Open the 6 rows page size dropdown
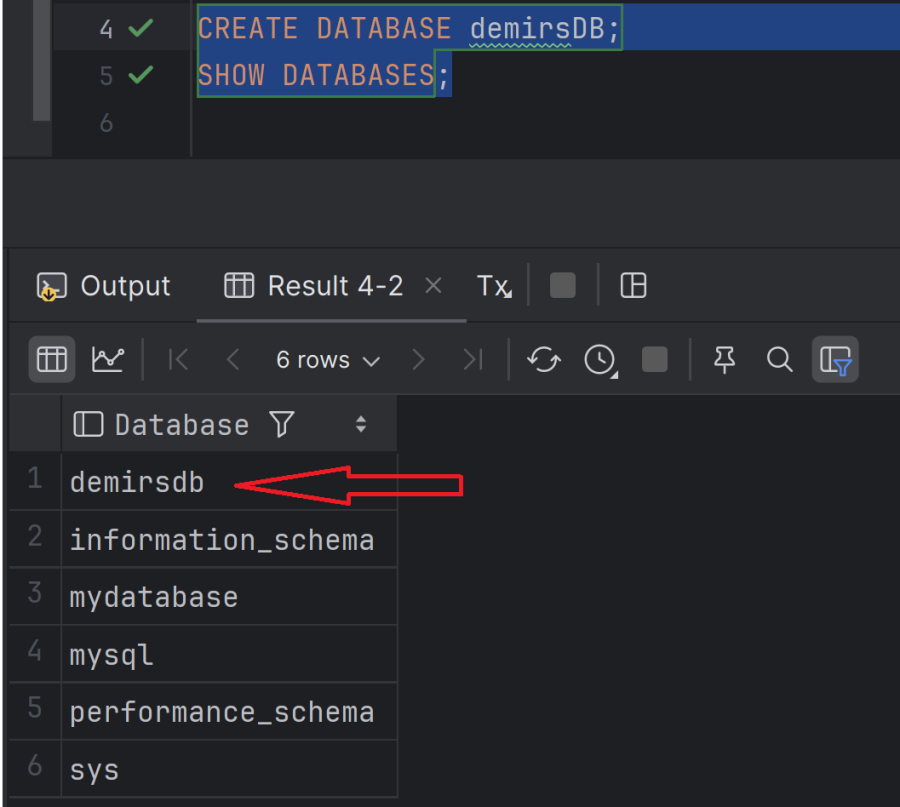900x807 pixels. pos(328,360)
